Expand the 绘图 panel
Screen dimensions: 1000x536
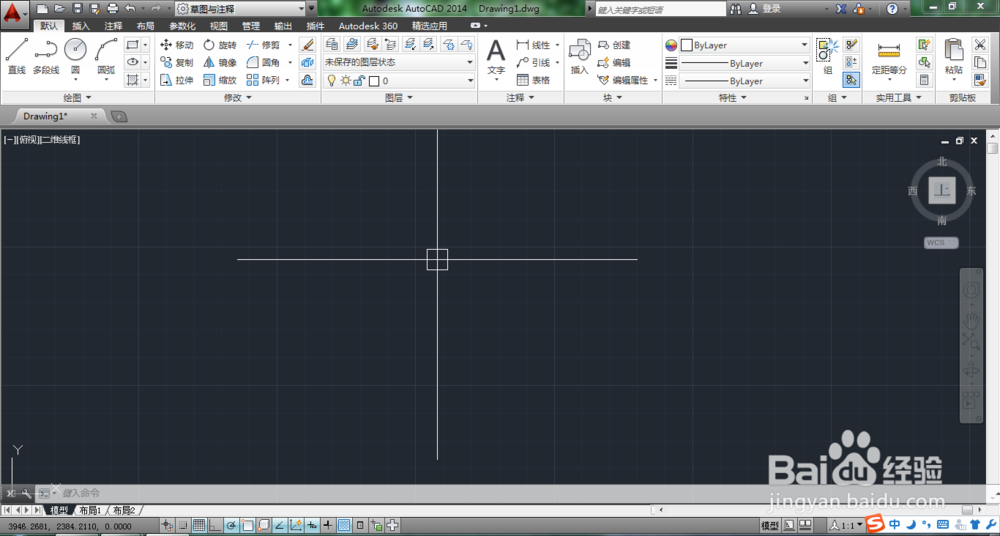point(77,98)
